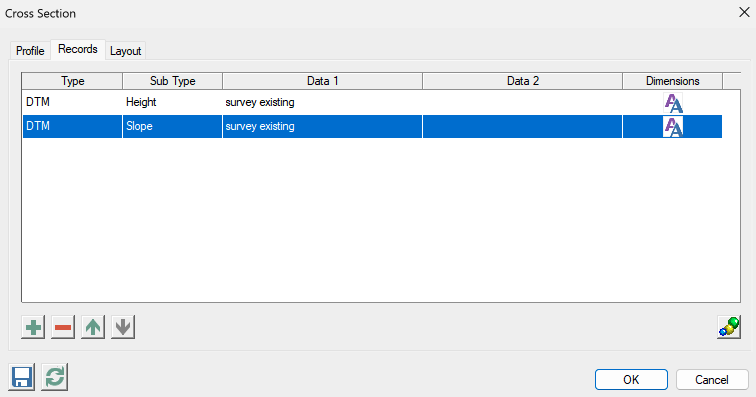
Task: Open text dimensions icon for Slope row
Action: 673,126
